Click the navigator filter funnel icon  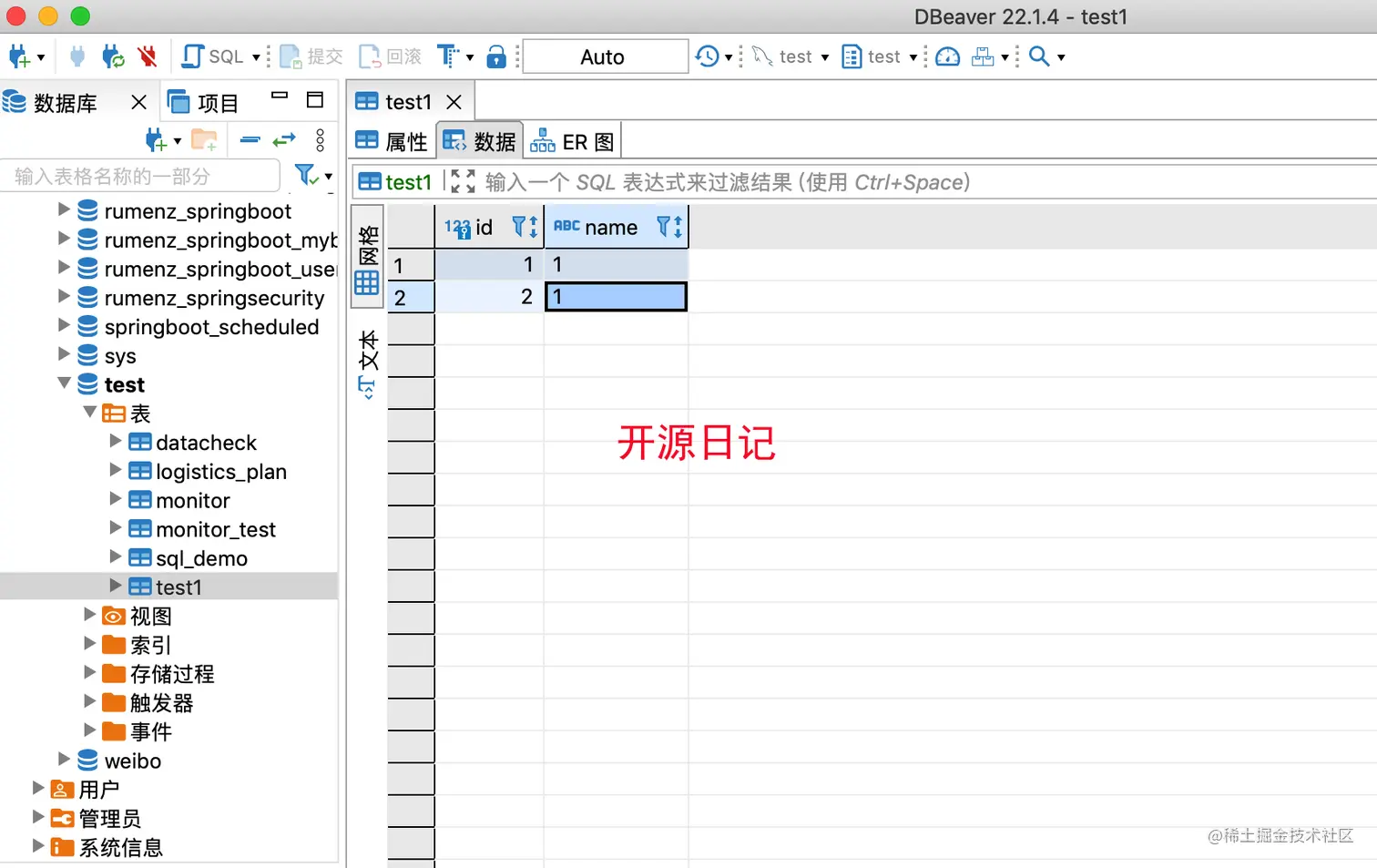click(306, 175)
